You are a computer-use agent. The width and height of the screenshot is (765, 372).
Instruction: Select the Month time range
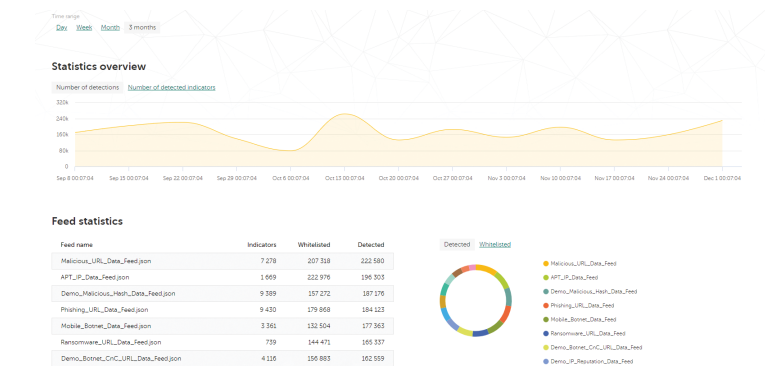coord(110,28)
